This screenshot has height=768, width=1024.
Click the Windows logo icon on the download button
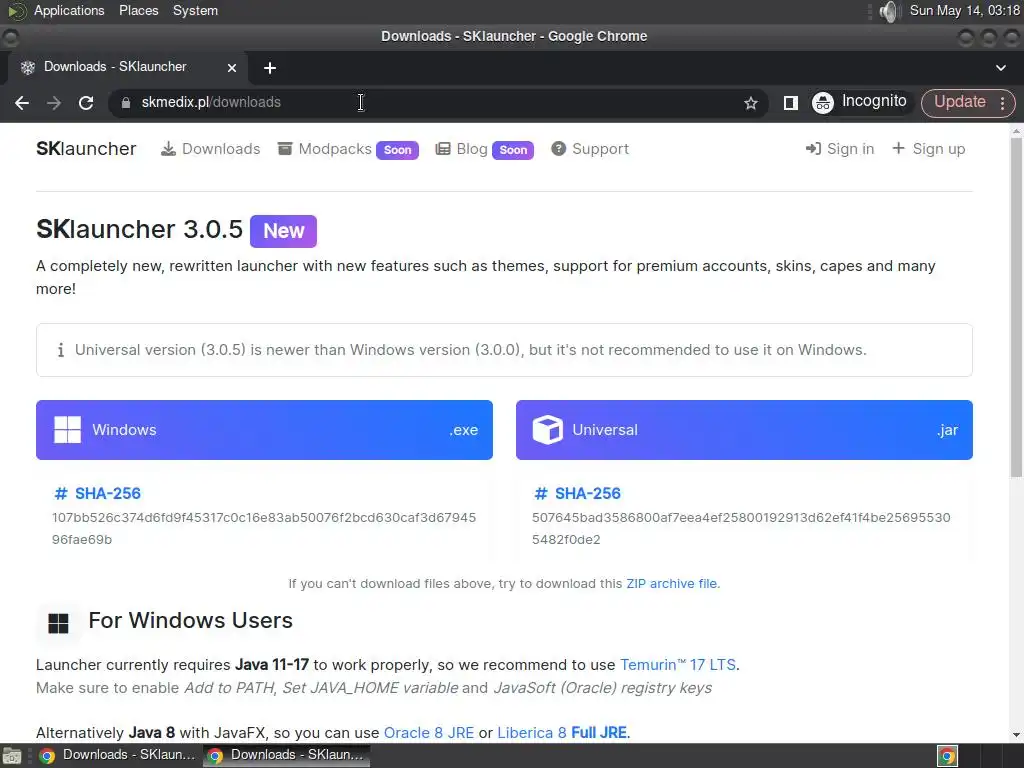click(x=67, y=430)
